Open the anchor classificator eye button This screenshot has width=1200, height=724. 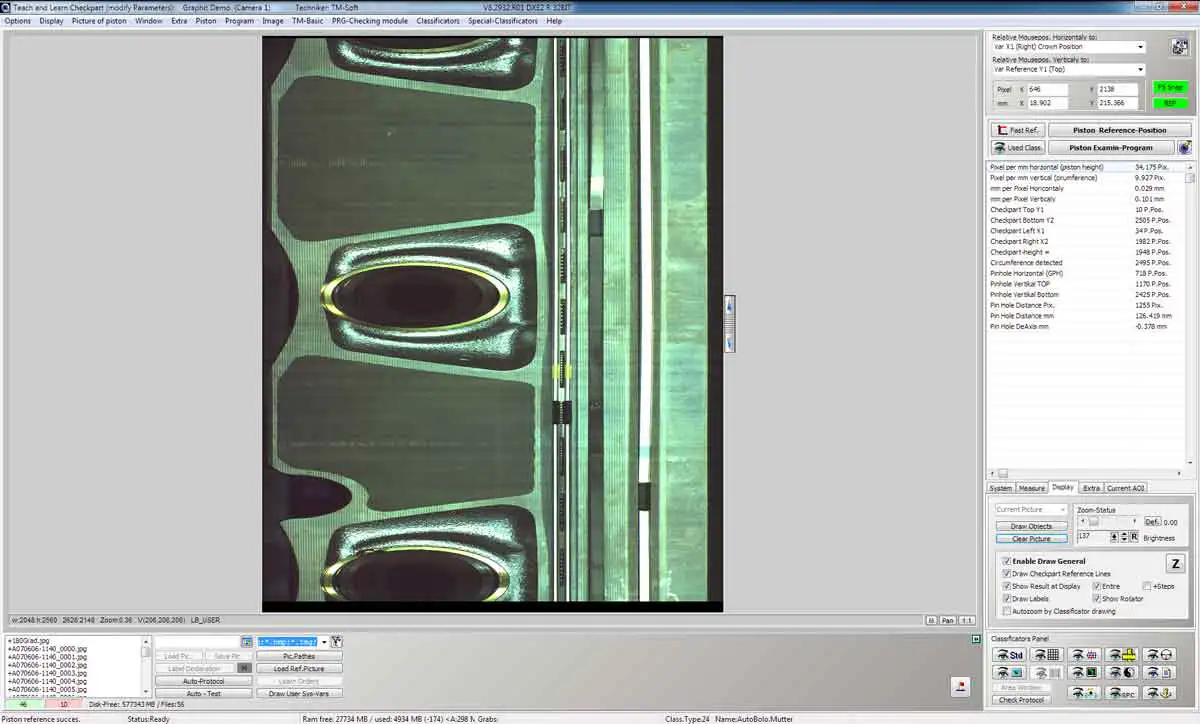[x=1160, y=694]
